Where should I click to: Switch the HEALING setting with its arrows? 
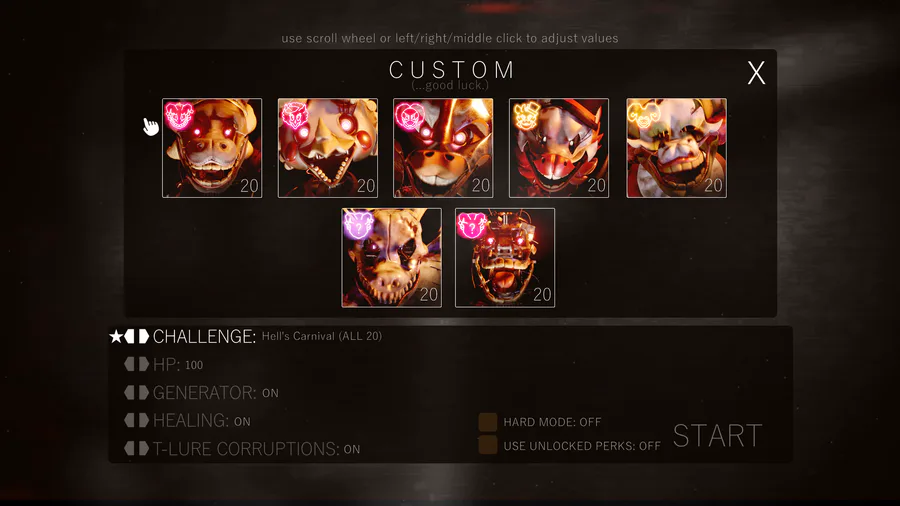click(x=137, y=421)
